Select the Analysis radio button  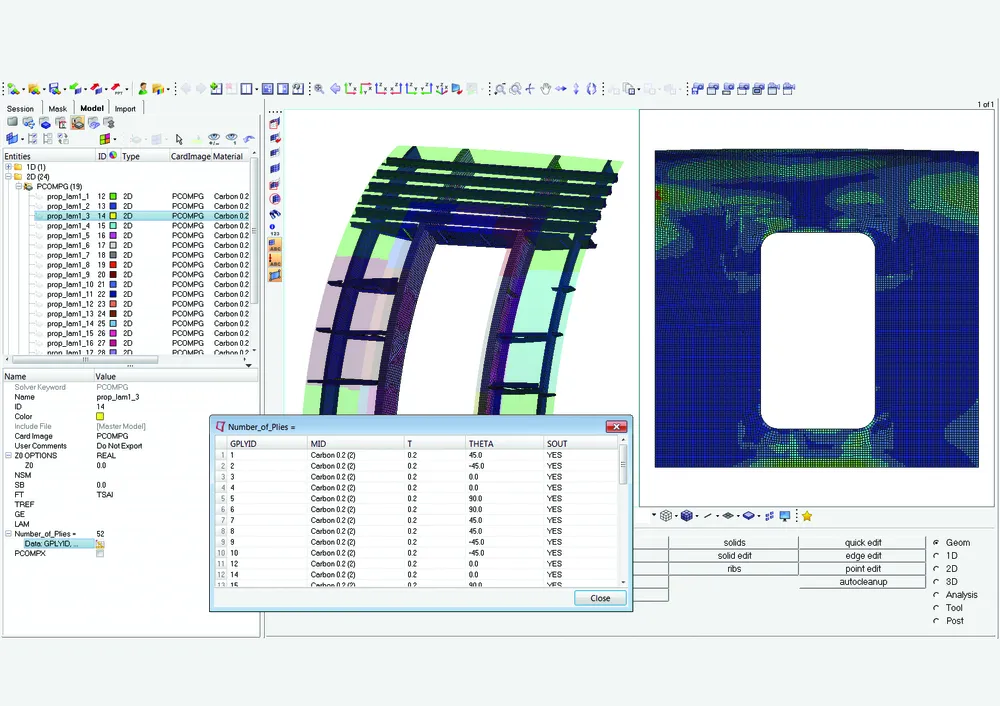[936, 595]
